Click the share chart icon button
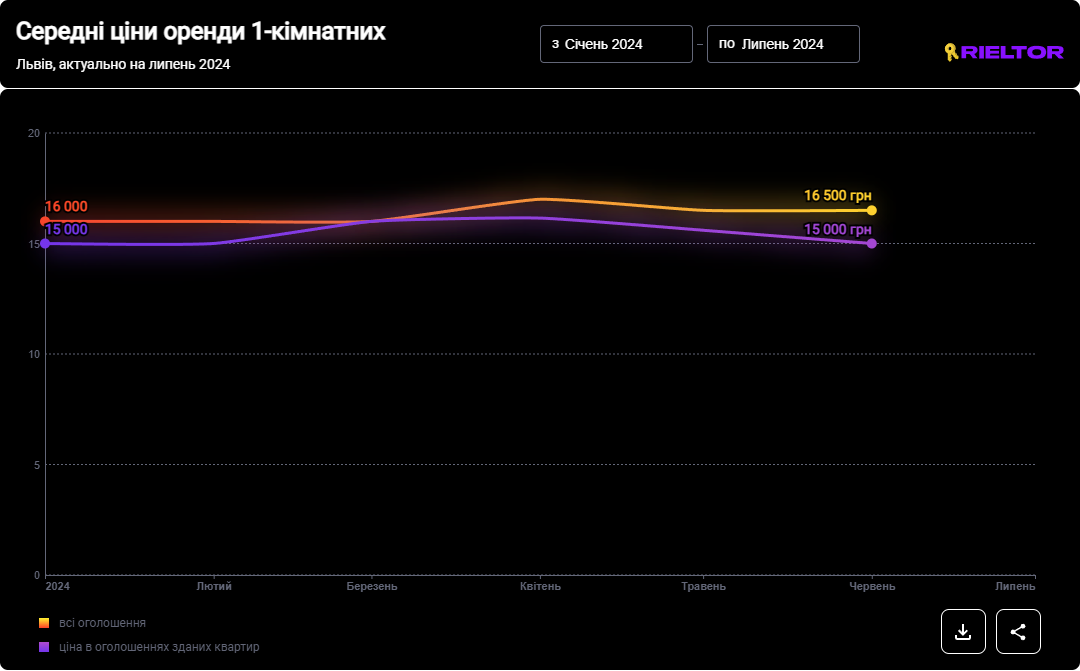 (x=1018, y=631)
